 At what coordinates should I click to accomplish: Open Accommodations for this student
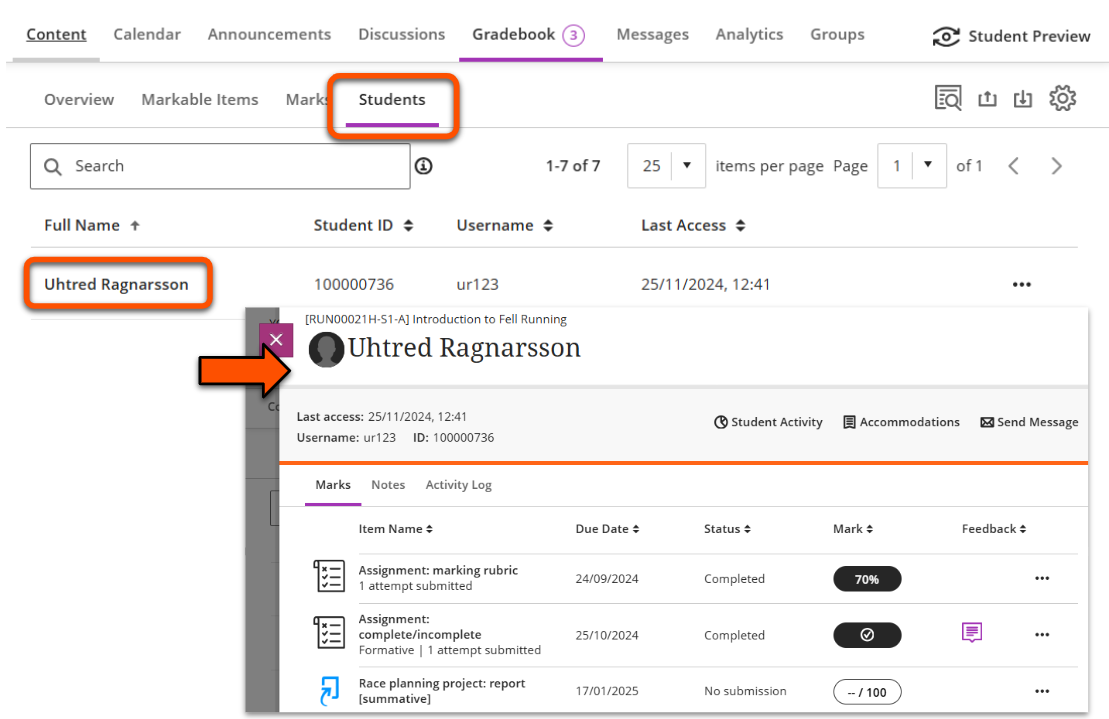tap(901, 422)
